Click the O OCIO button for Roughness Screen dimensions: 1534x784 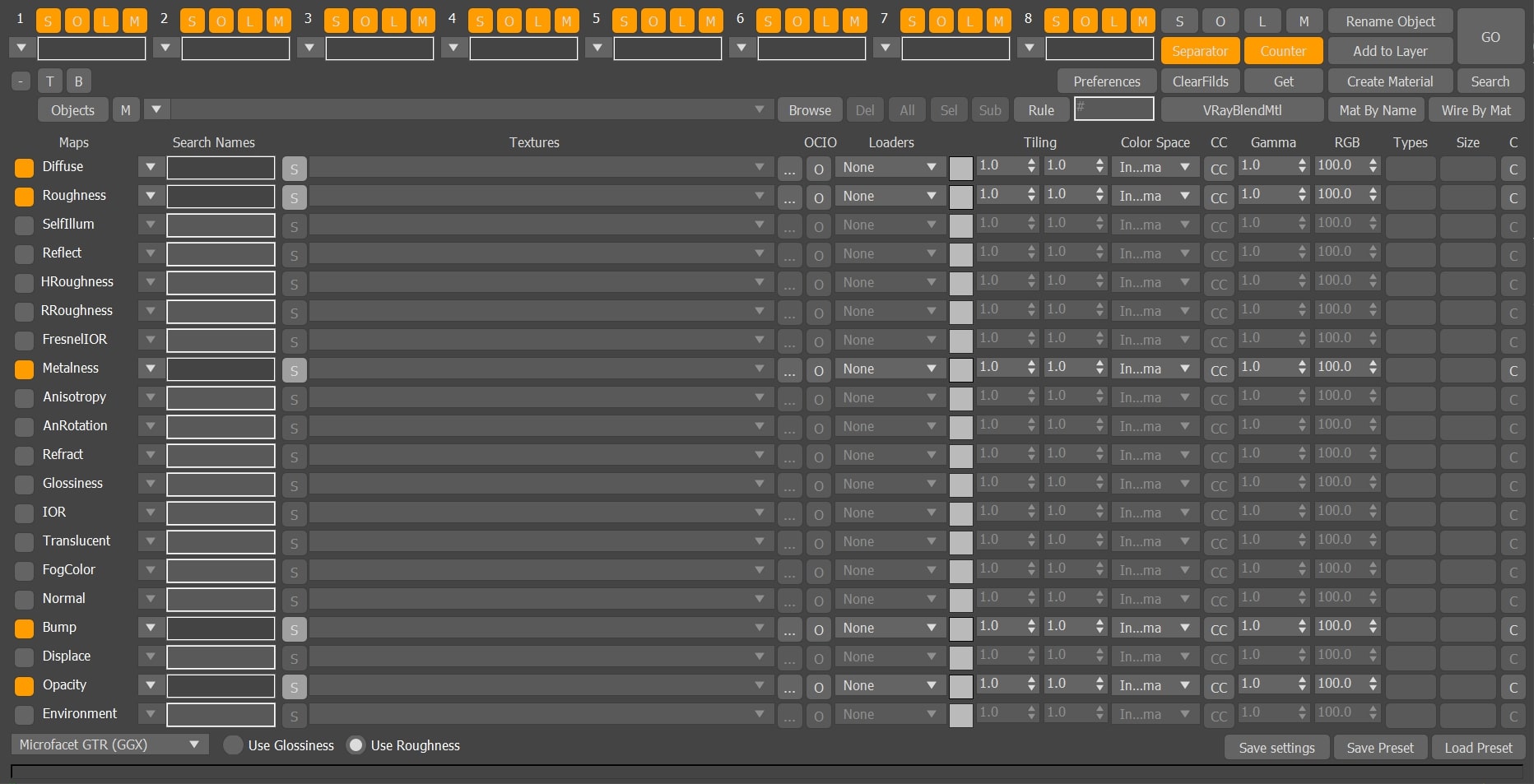click(818, 197)
